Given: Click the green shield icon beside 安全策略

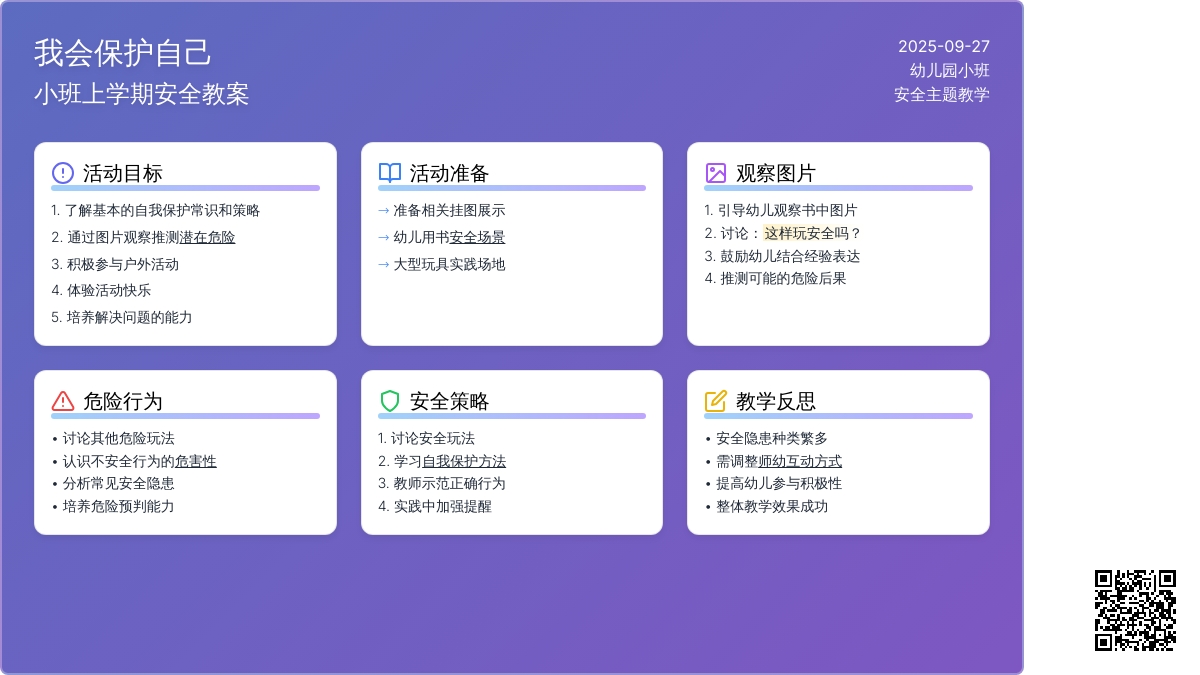Looking at the screenshot, I should (x=390, y=401).
